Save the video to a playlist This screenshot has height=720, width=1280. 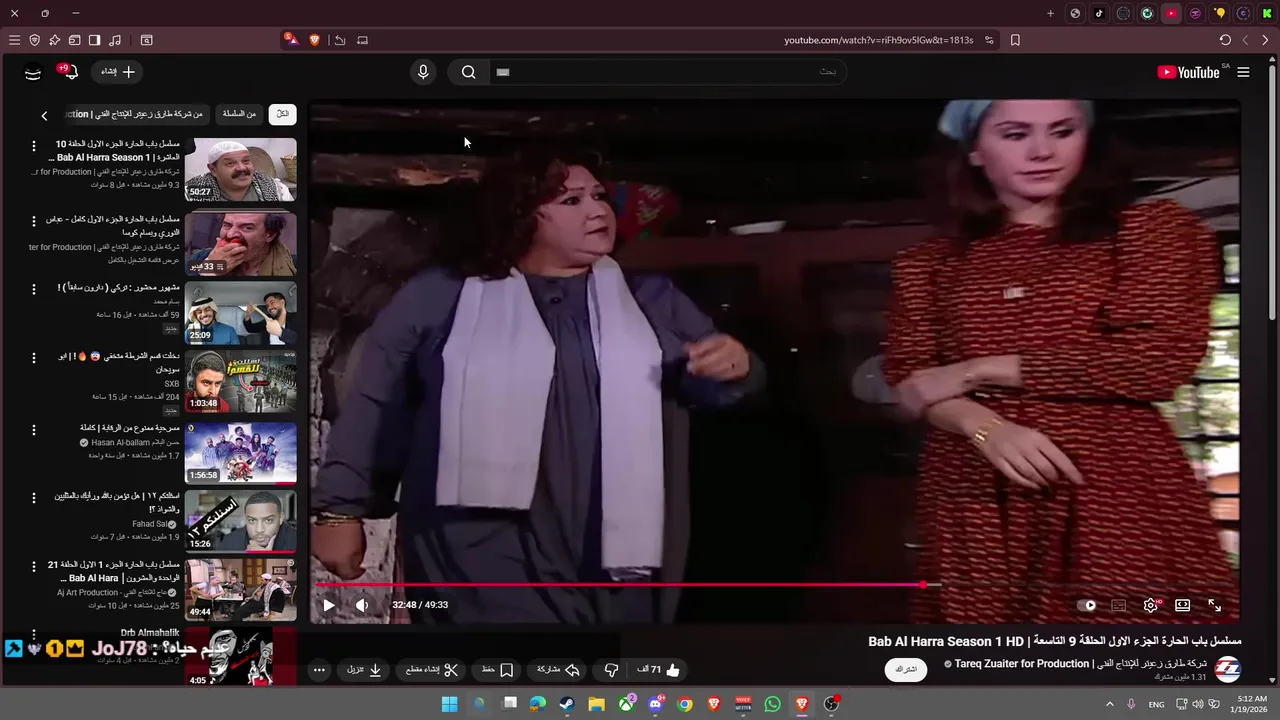[497, 670]
